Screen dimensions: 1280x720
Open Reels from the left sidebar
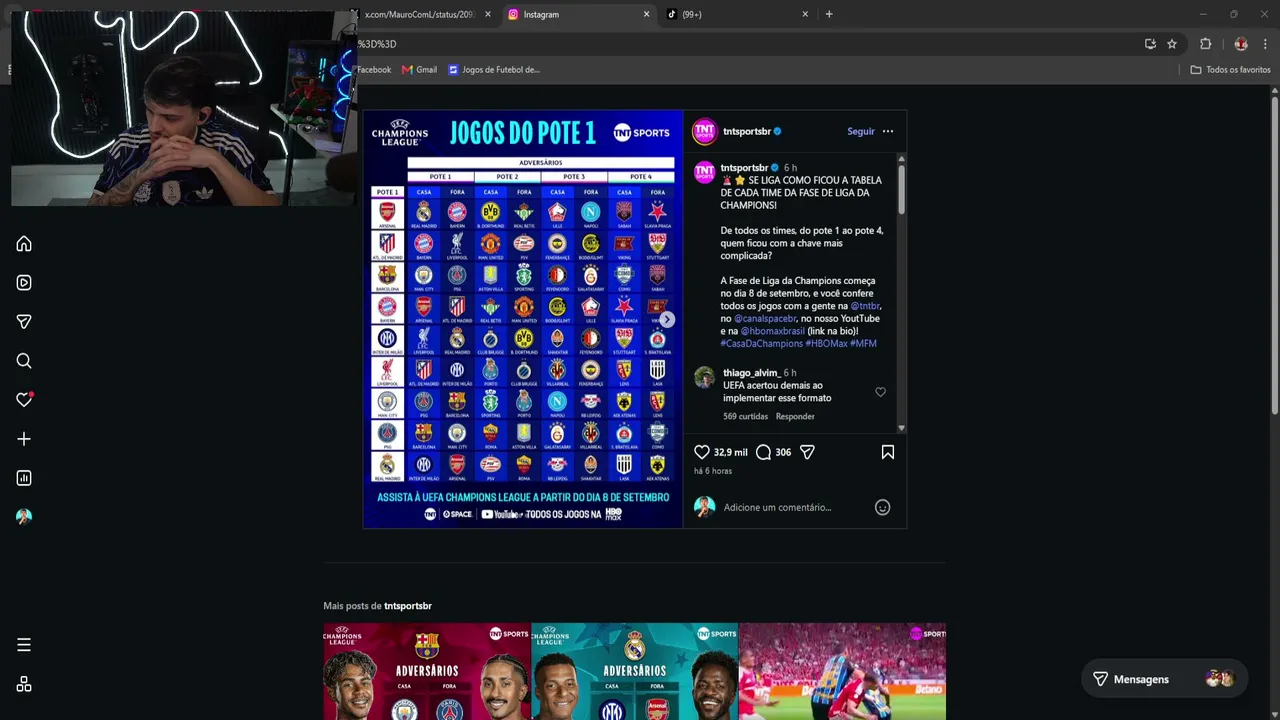coord(24,283)
